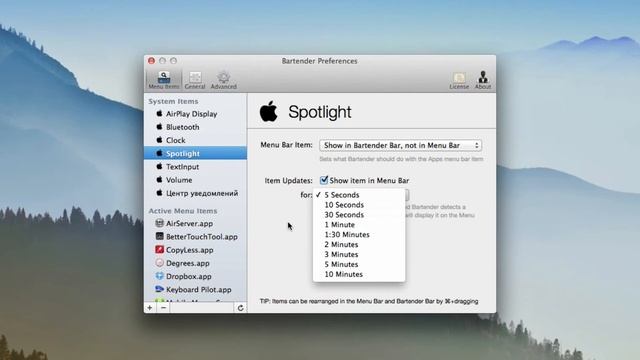The width and height of the screenshot is (640, 360).
Task: Click the Apple icon beside TextInput
Action: pos(159,166)
